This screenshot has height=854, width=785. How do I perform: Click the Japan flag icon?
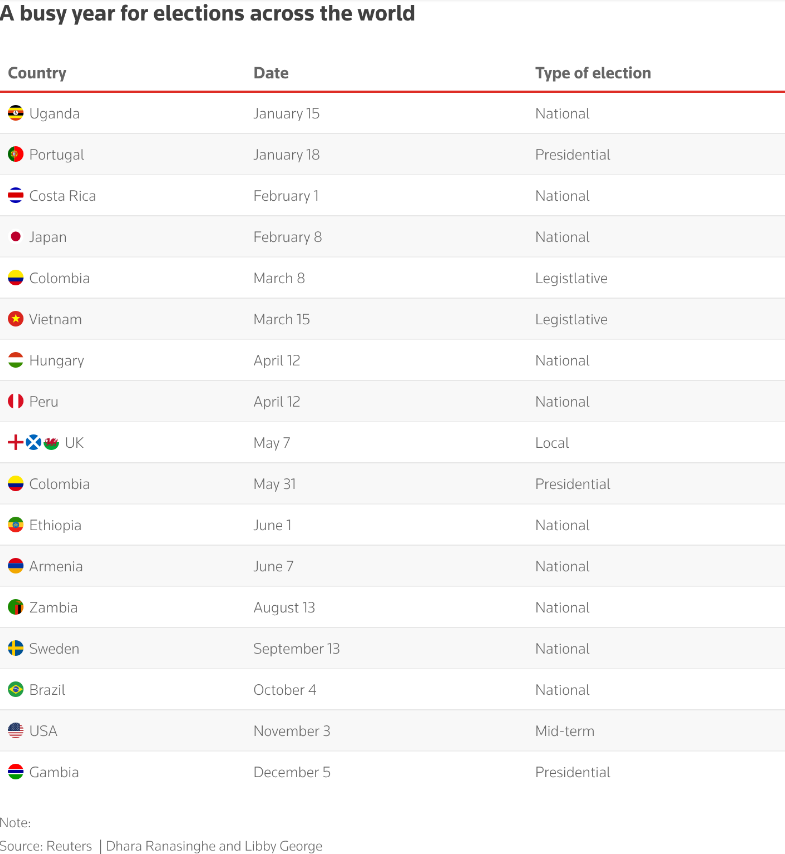click(x=15, y=237)
